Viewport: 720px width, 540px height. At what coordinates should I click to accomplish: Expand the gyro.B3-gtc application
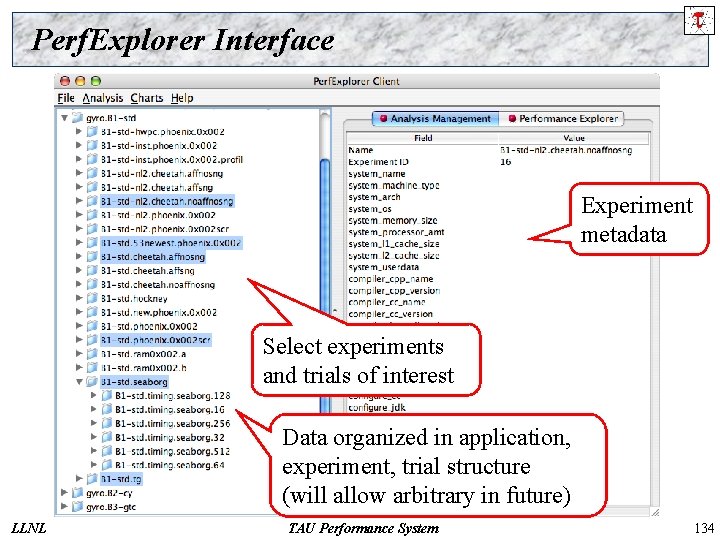click(64, 506)
